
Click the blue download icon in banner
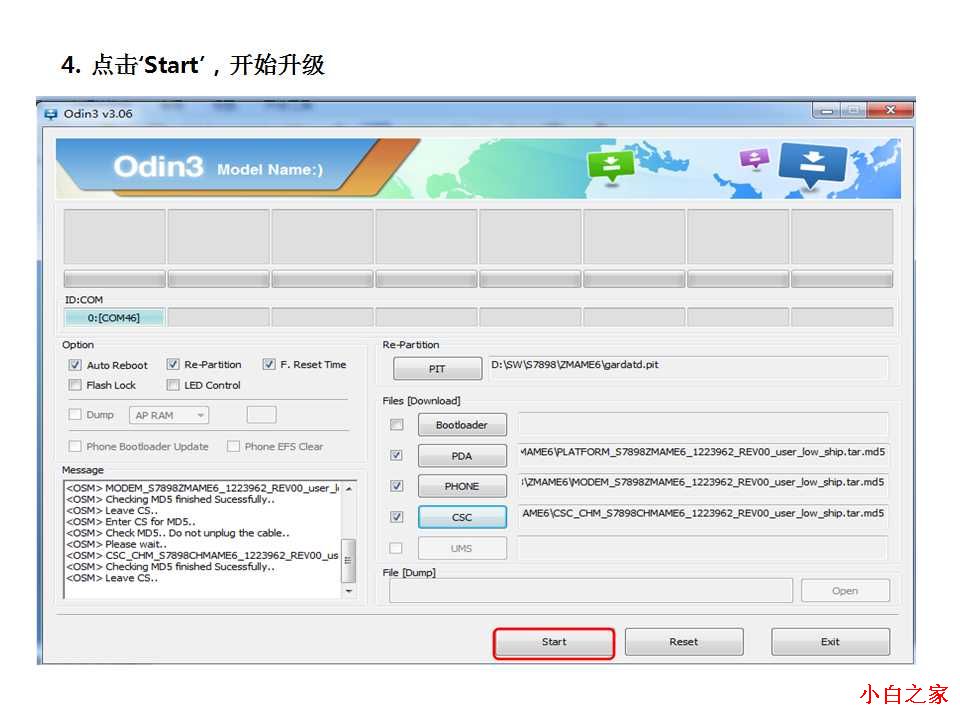(812, 164)
